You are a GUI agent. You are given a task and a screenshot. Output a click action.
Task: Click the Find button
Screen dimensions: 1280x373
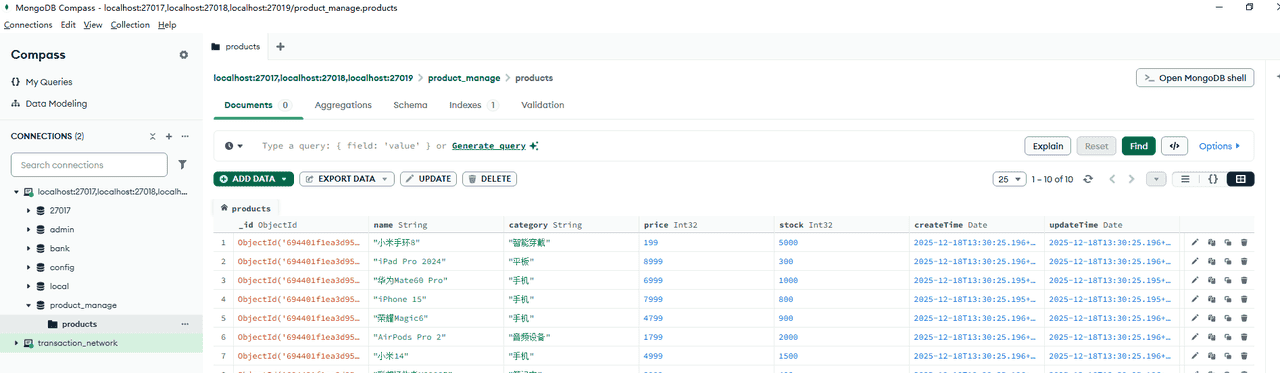pyautogui.click(x=1139, y=146)
